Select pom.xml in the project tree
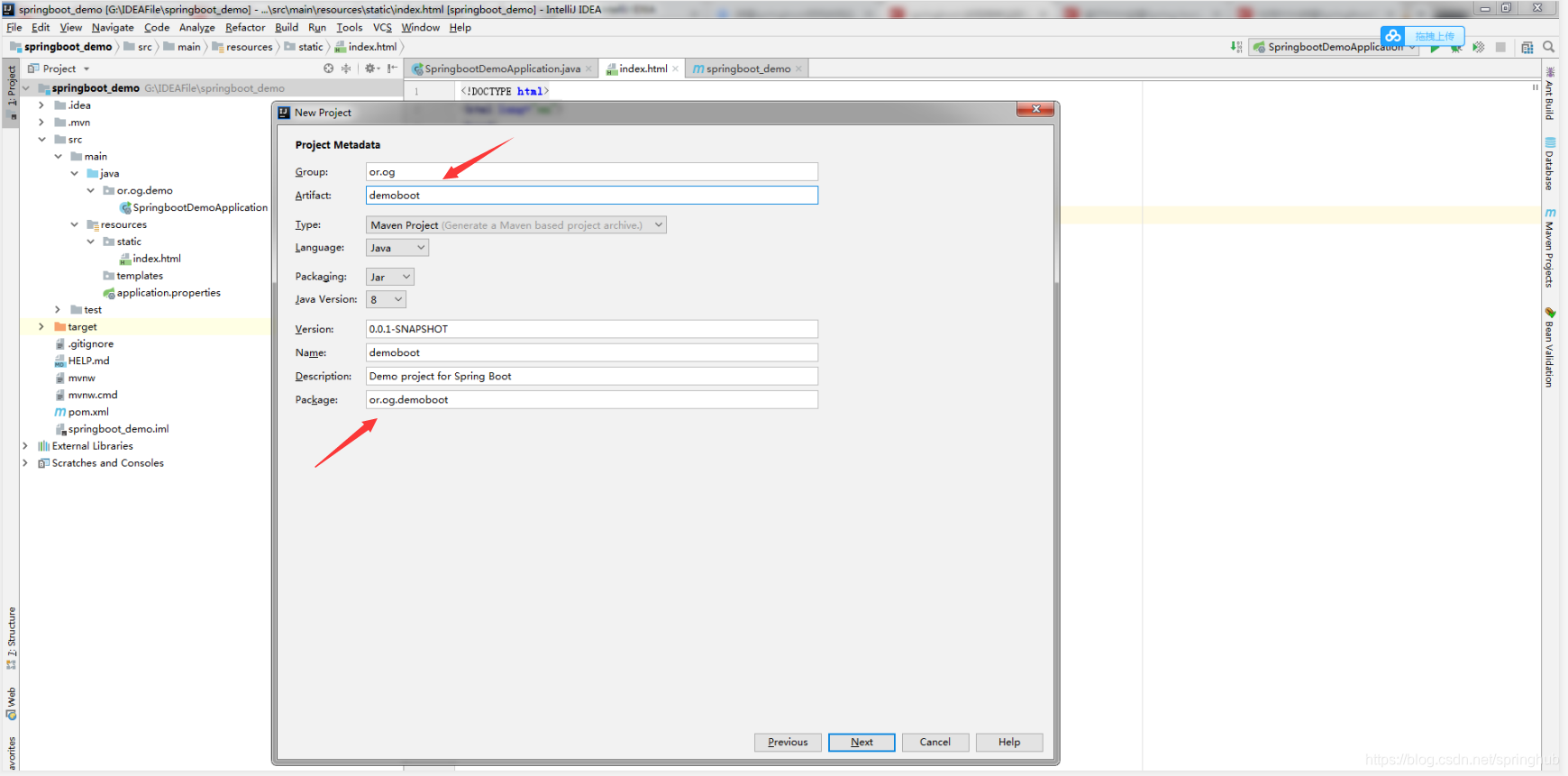This screenshot has height=776, width=1568. pos(88,412)
